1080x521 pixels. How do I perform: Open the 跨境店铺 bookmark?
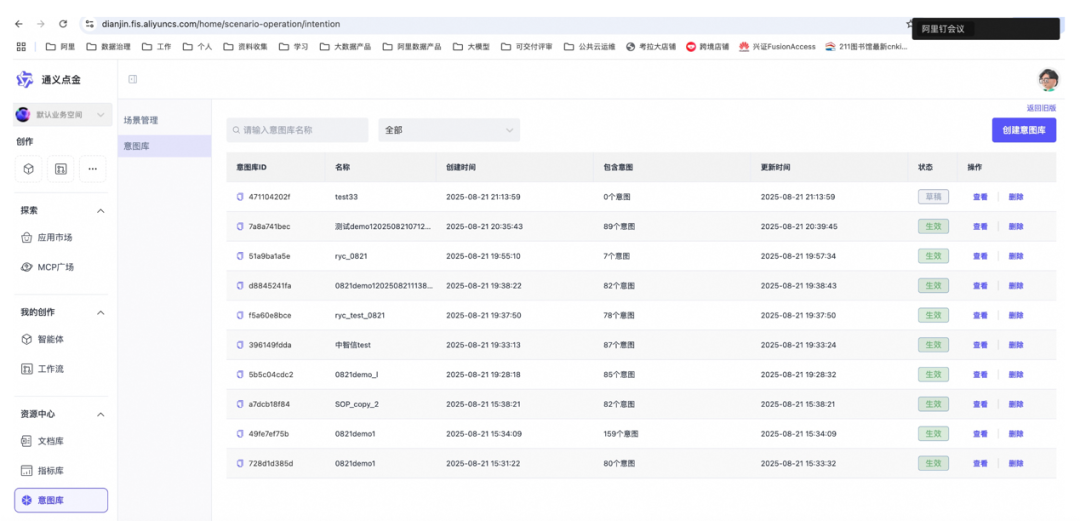pyautogui.click(x=707, y=47)
